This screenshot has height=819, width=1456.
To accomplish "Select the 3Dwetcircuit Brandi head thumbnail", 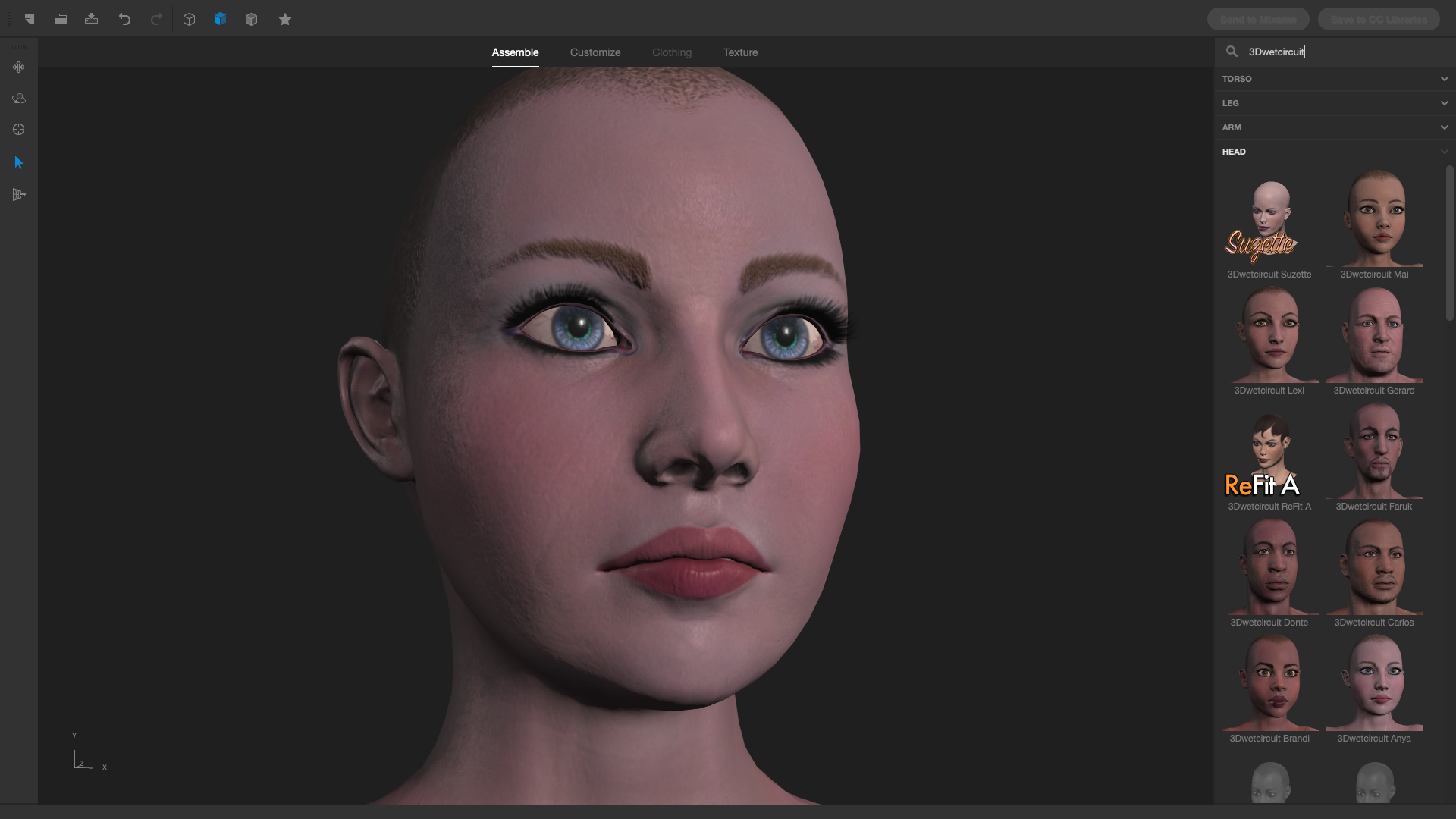I will coord(1269,684).
